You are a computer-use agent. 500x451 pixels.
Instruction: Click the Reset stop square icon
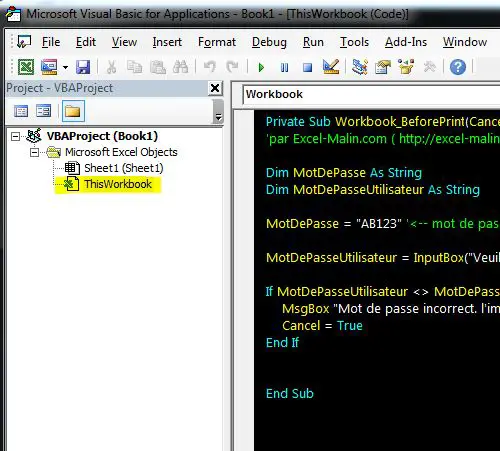click(x=307, y=68)
